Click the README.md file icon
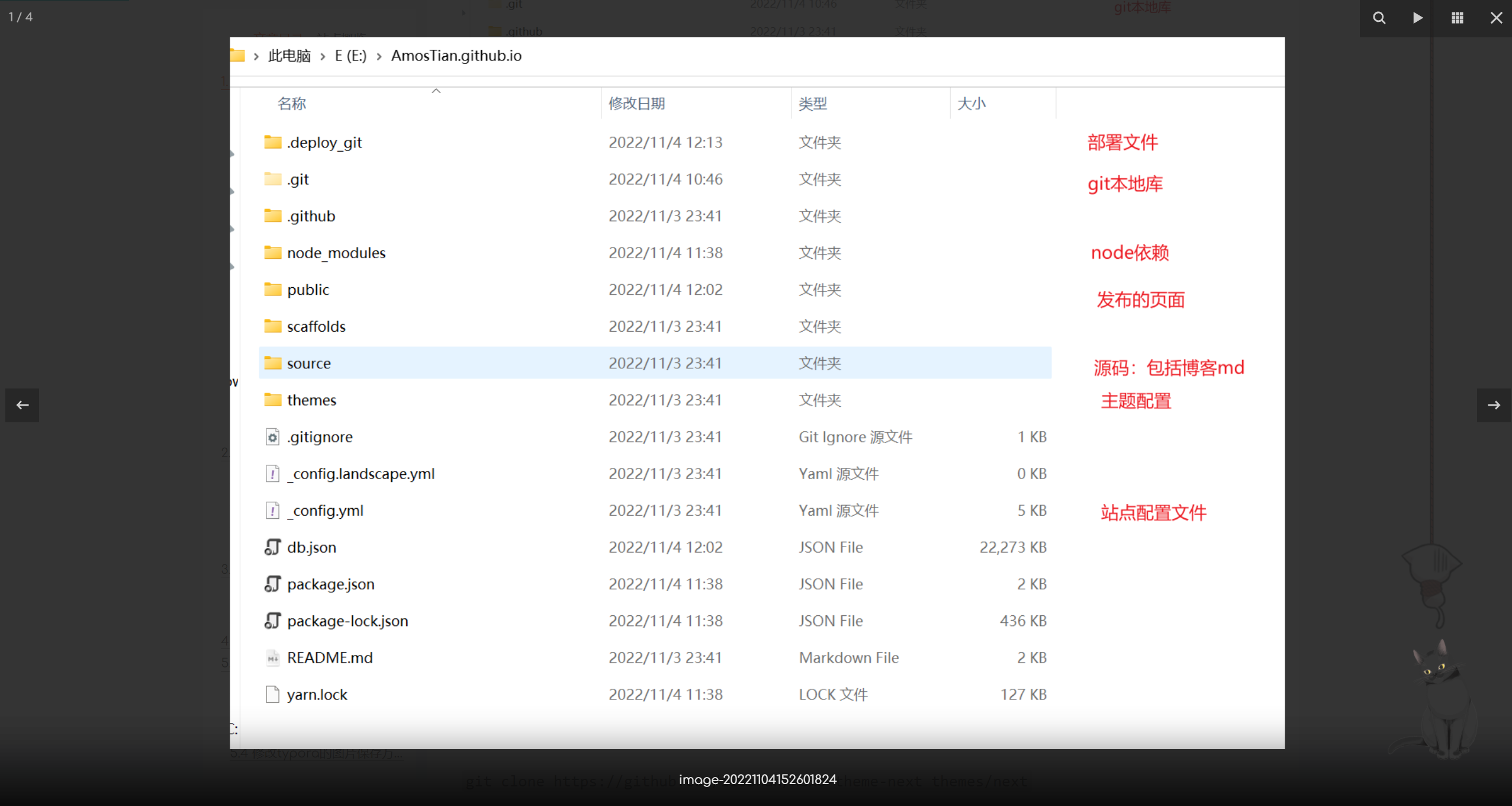 272,657
